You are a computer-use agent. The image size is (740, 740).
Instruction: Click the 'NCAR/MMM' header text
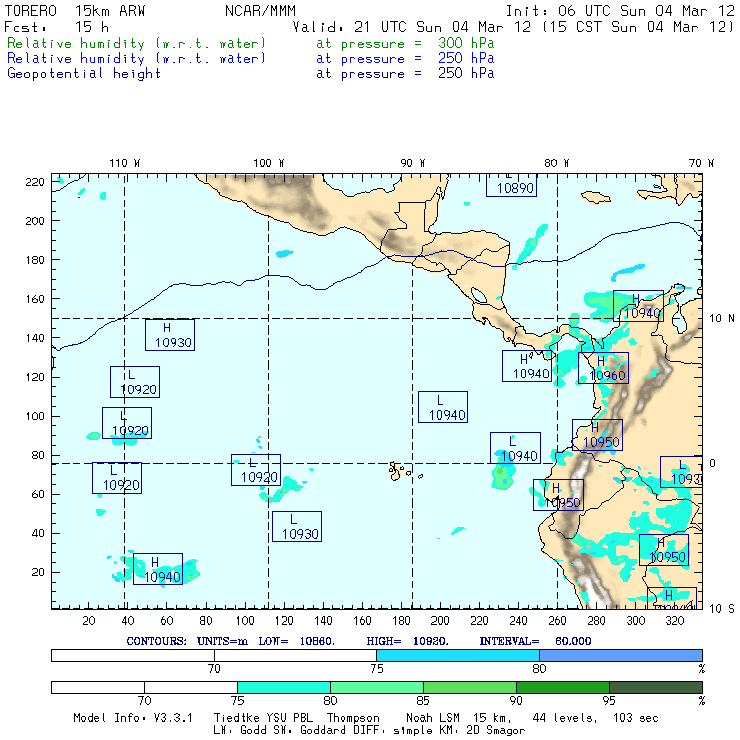[260, 10]
